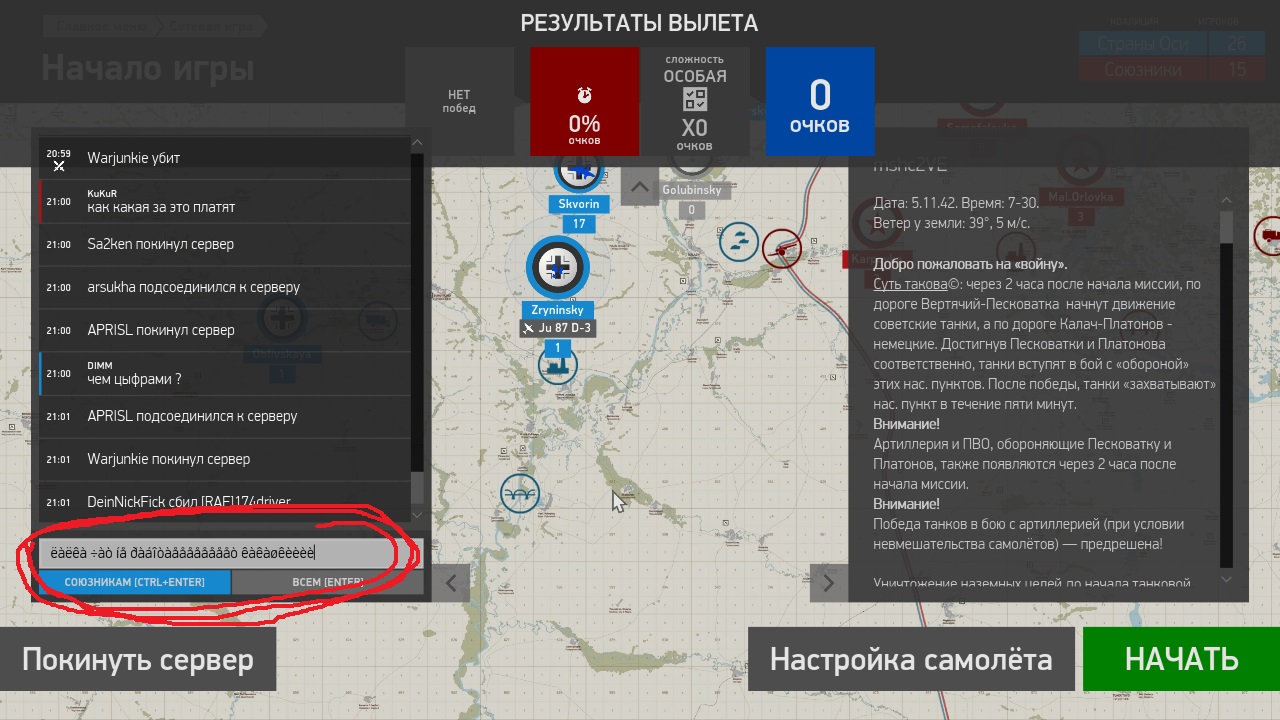Click the briefing text scroll-up arrow
Viewport: 1280px width, 720px height.
tap(1227, 201)
